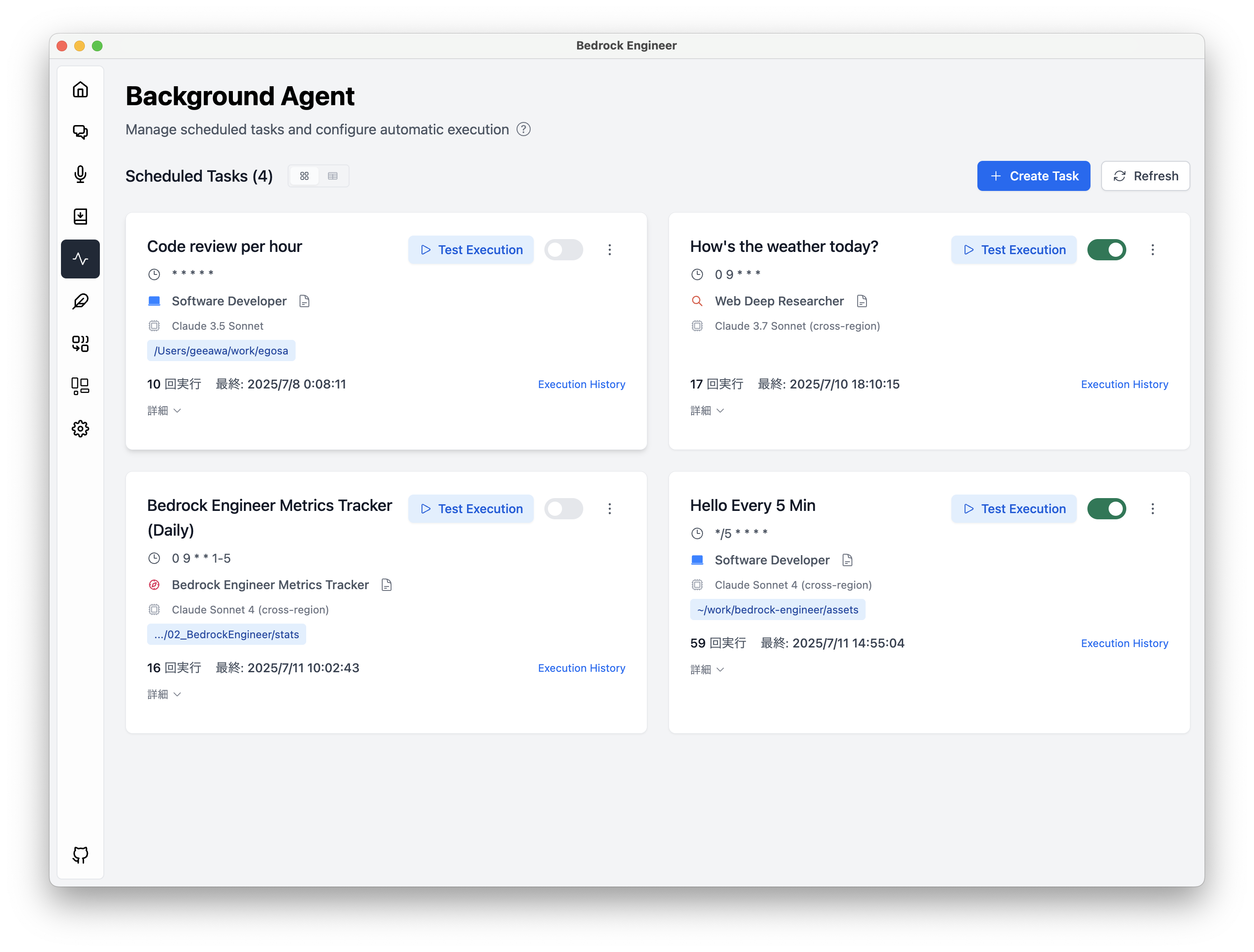Expand 詳細 under Hello Every 5 Min

[707, 670]
